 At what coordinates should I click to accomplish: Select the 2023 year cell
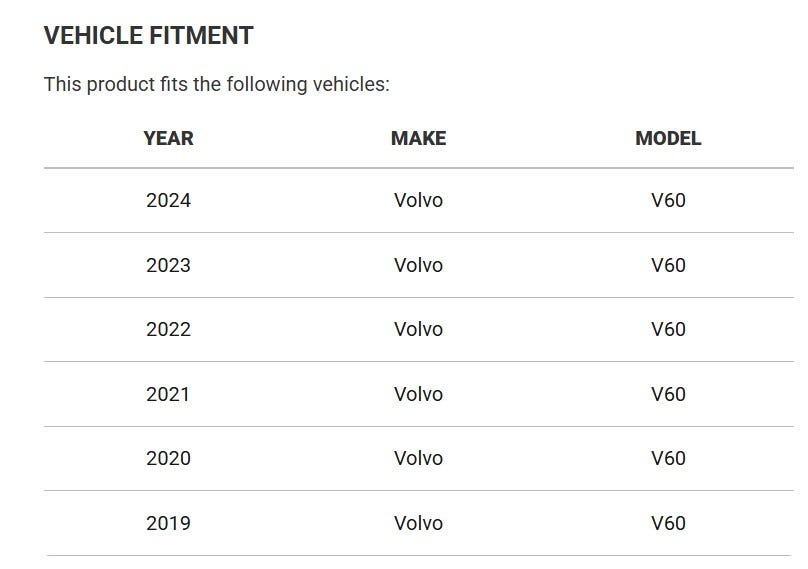coord(169,265)
